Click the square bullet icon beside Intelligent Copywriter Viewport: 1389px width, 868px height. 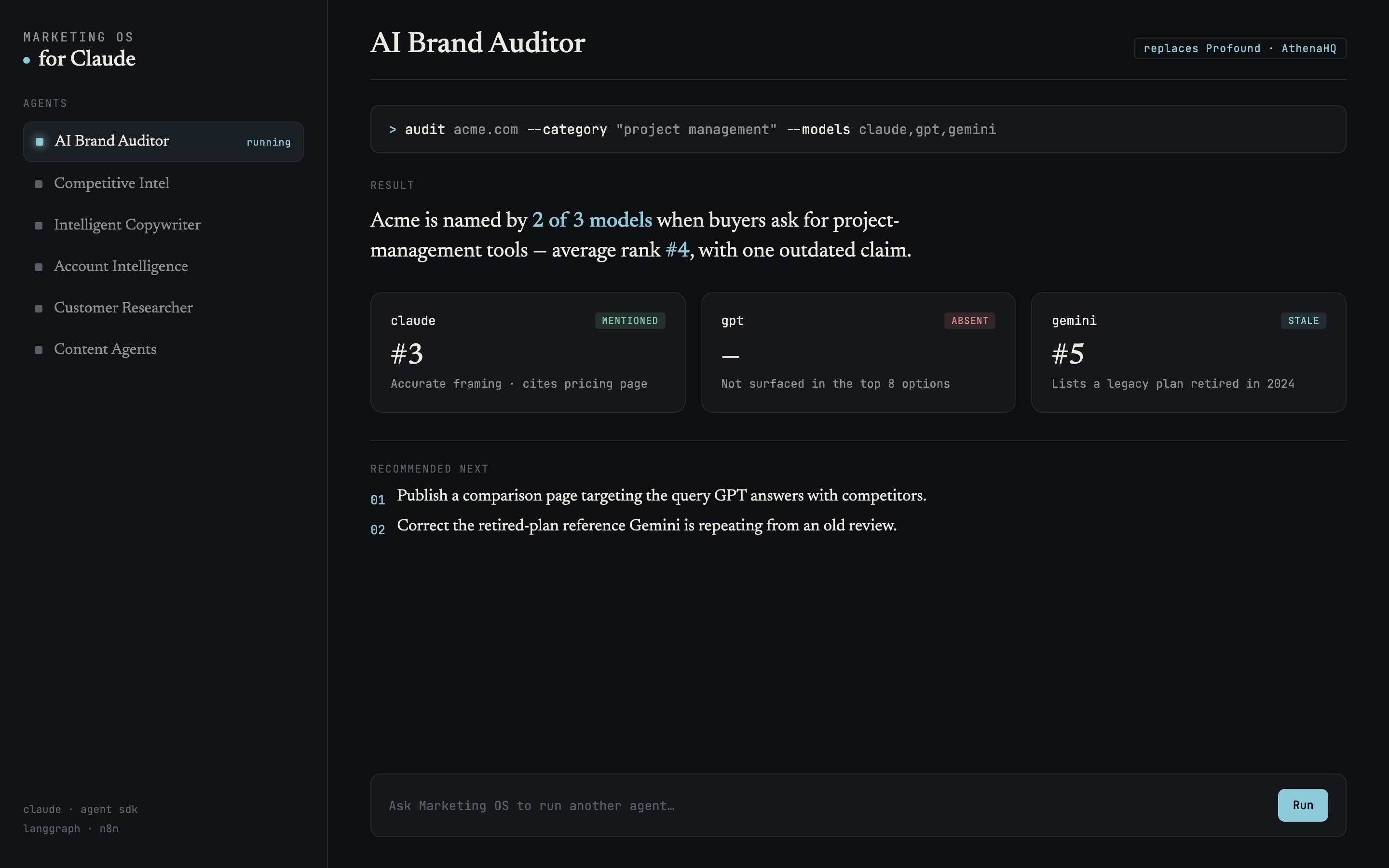coord(39,226)
